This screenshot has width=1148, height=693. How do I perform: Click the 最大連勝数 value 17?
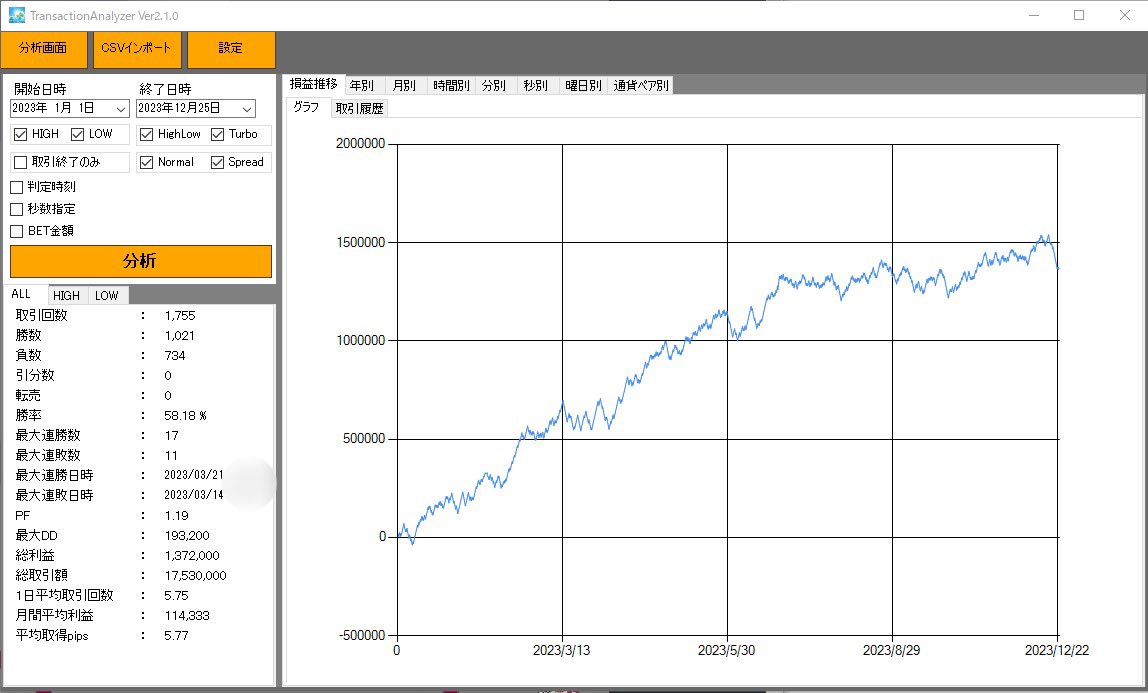tap(171, 435)
